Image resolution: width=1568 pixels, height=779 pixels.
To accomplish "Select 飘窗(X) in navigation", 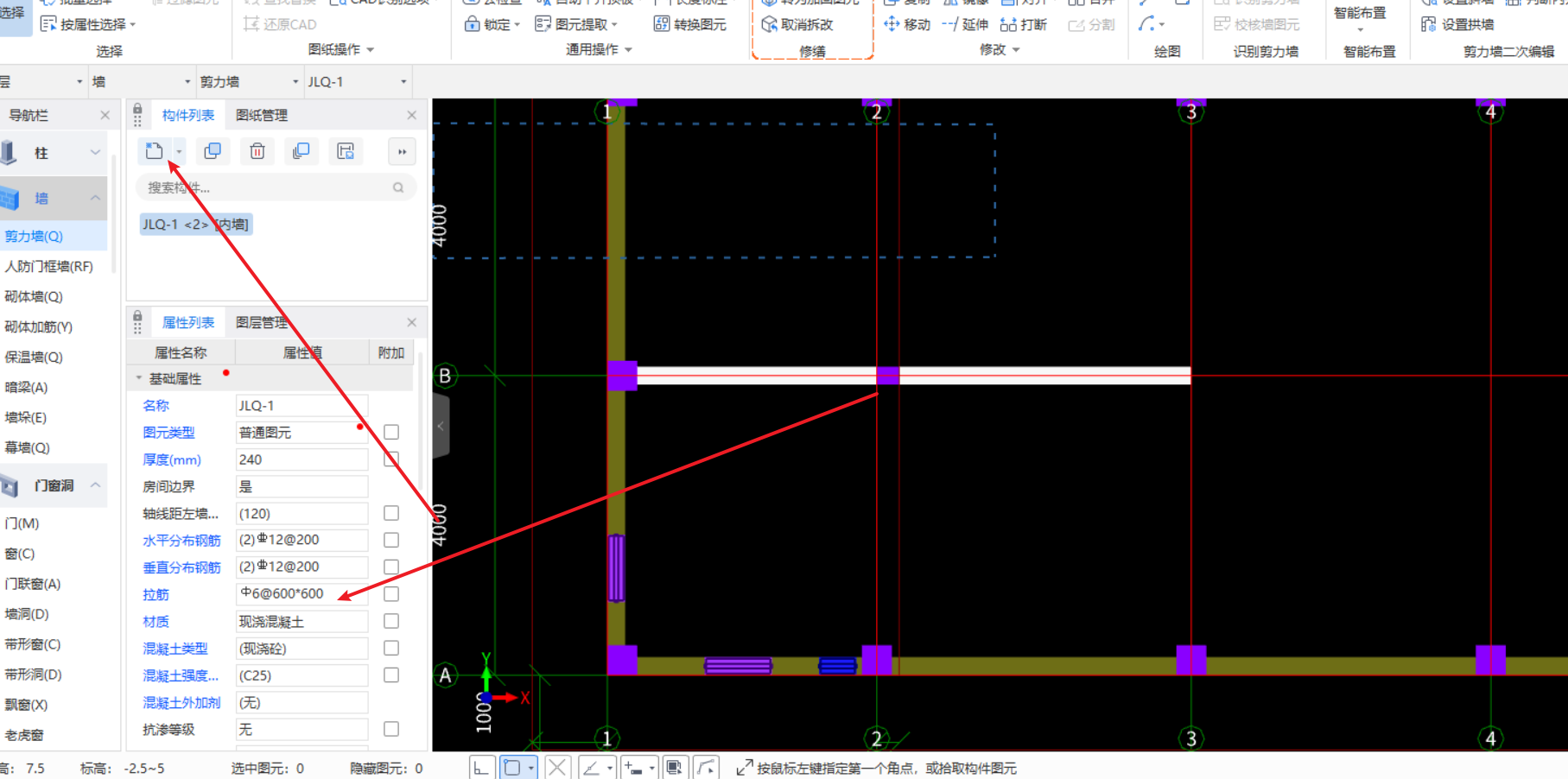I will (x=27, y=705).
